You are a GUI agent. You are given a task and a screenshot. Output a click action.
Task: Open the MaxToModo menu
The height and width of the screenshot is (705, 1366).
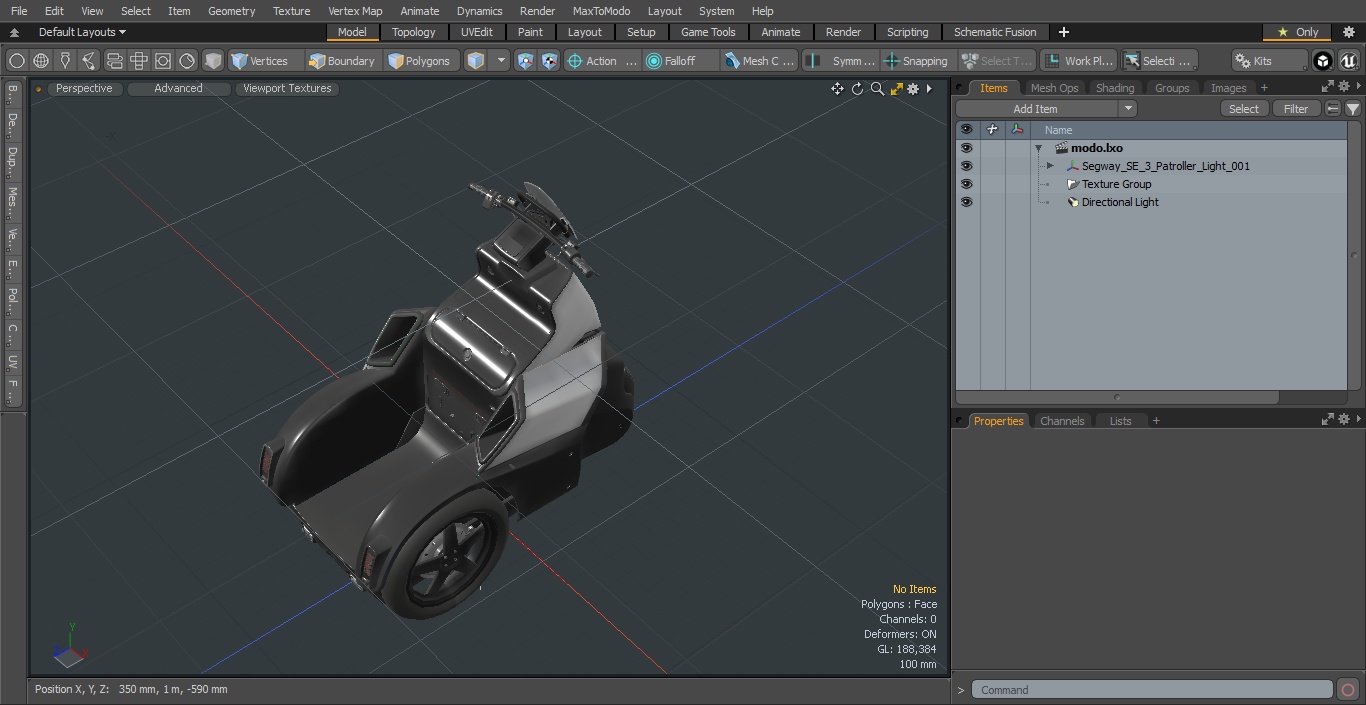[601, 11]
